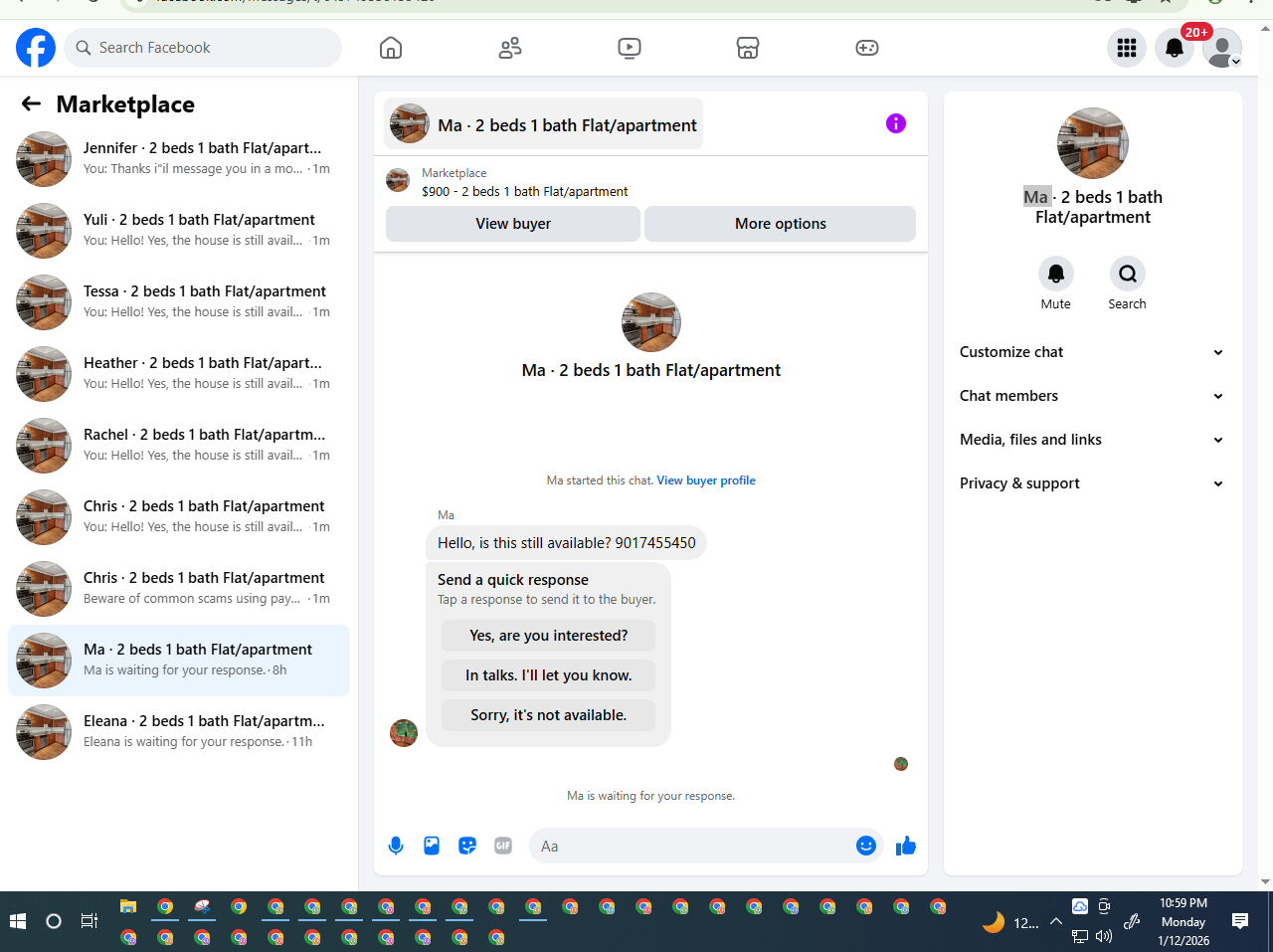The height and width of the screenshot is (952, 1273).
Task: Expand Media, files and links section
Action: click(1092, 440)
